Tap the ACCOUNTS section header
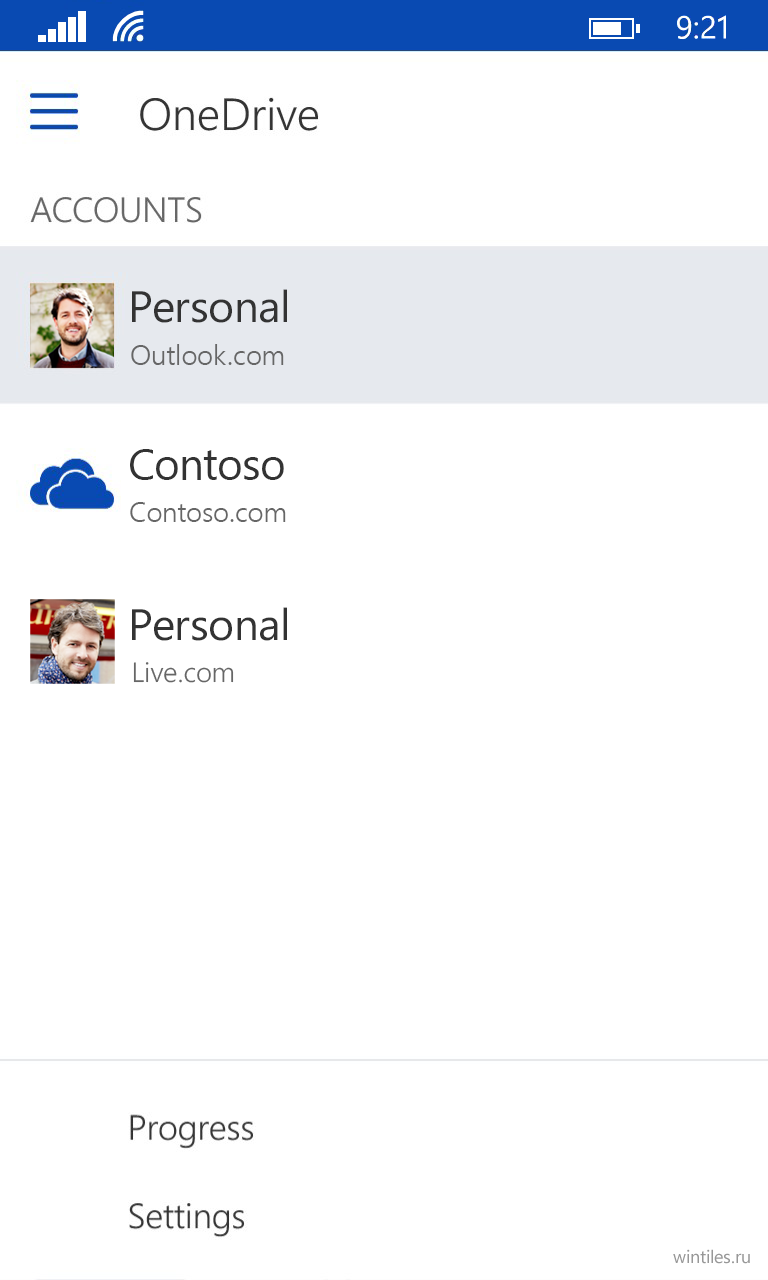 (117, 210)
